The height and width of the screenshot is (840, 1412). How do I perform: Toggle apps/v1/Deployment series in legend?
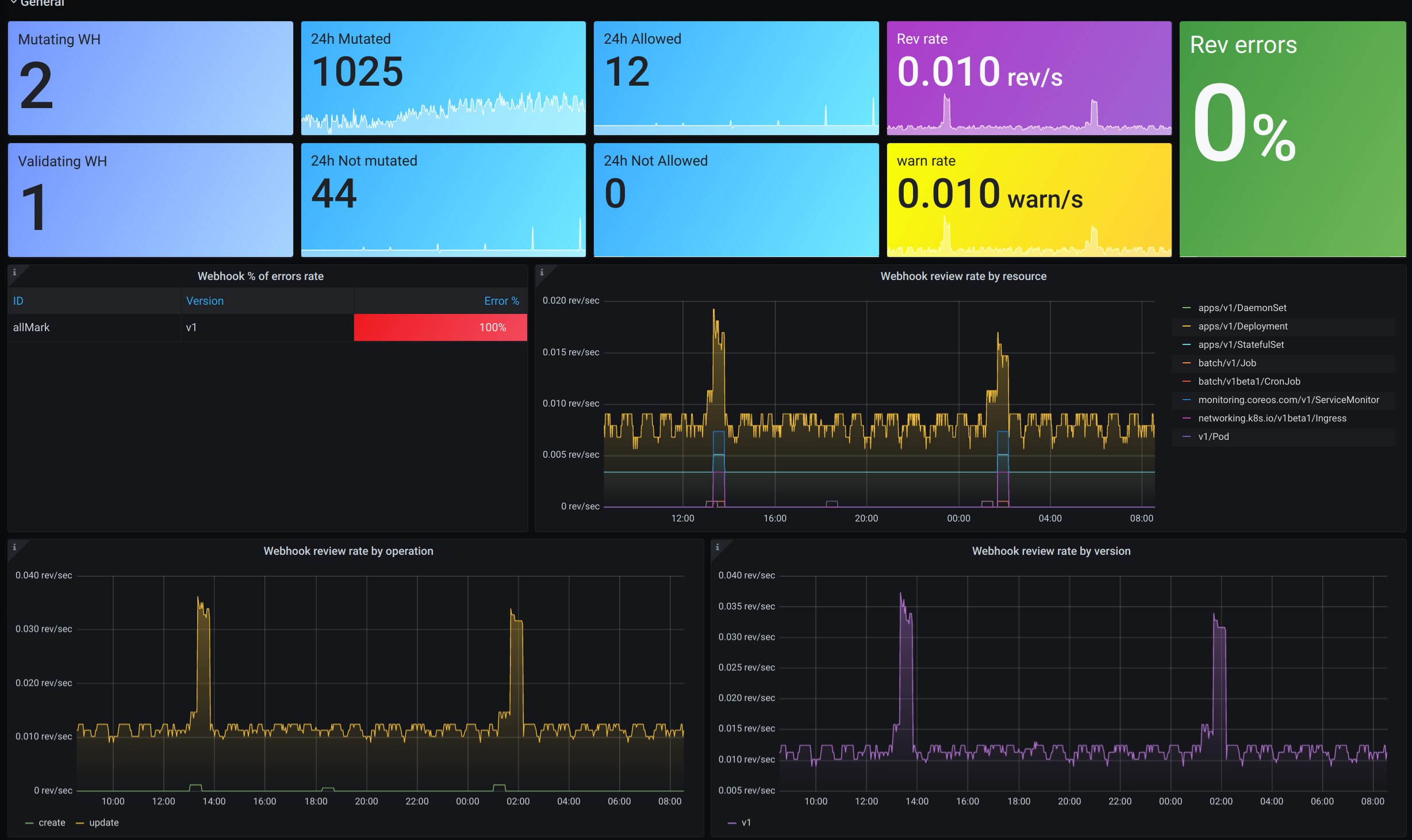(1242, 326)
